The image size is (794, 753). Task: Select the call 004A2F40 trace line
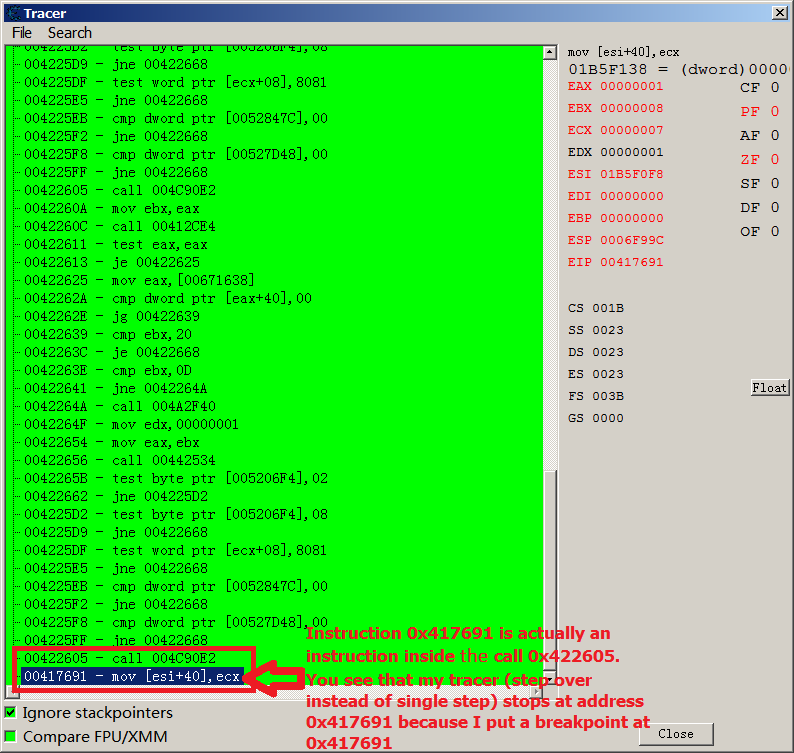119,406
